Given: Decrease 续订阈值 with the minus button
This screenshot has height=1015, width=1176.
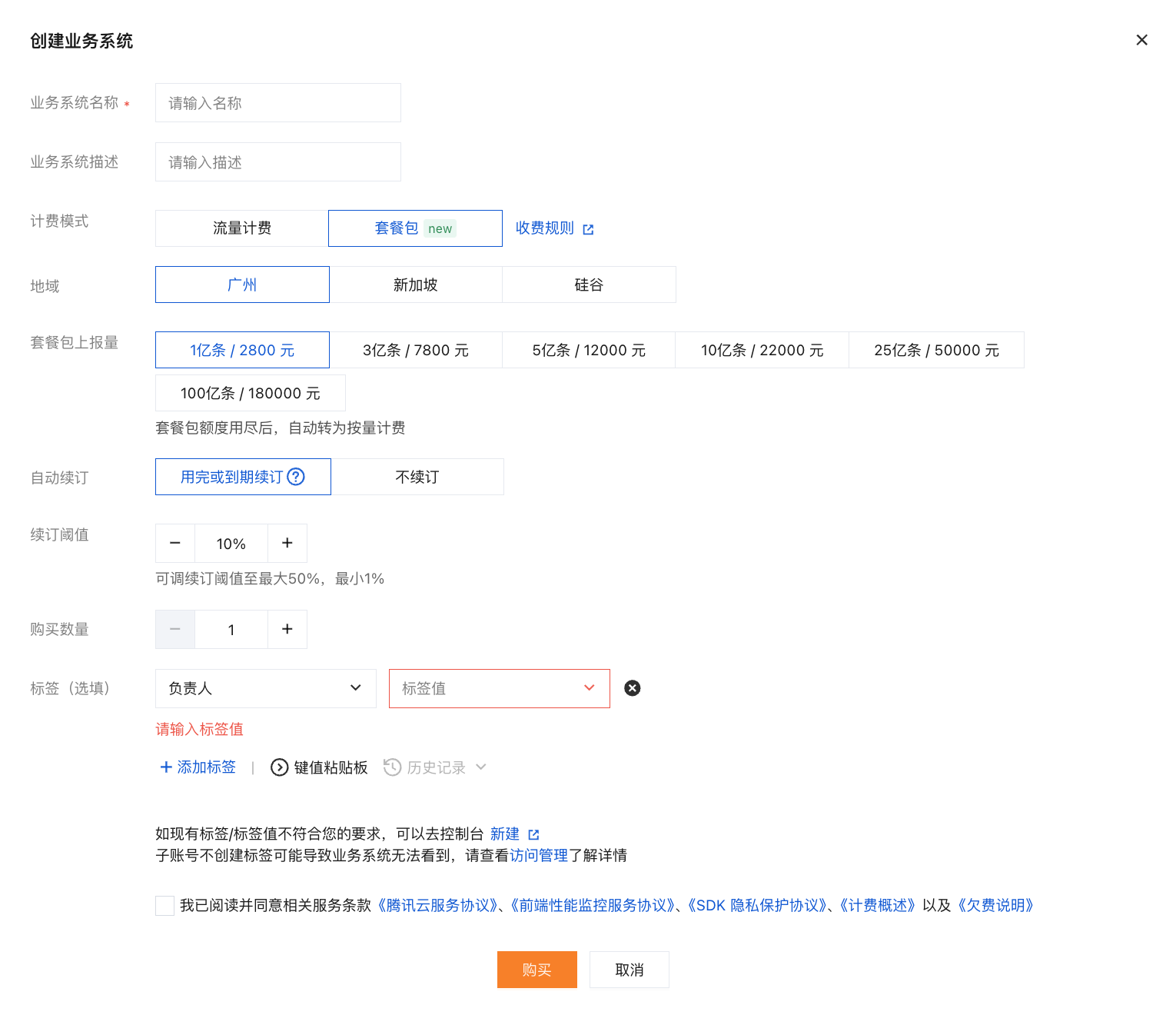Looking at the screenshot, I should tap(175, 543).
